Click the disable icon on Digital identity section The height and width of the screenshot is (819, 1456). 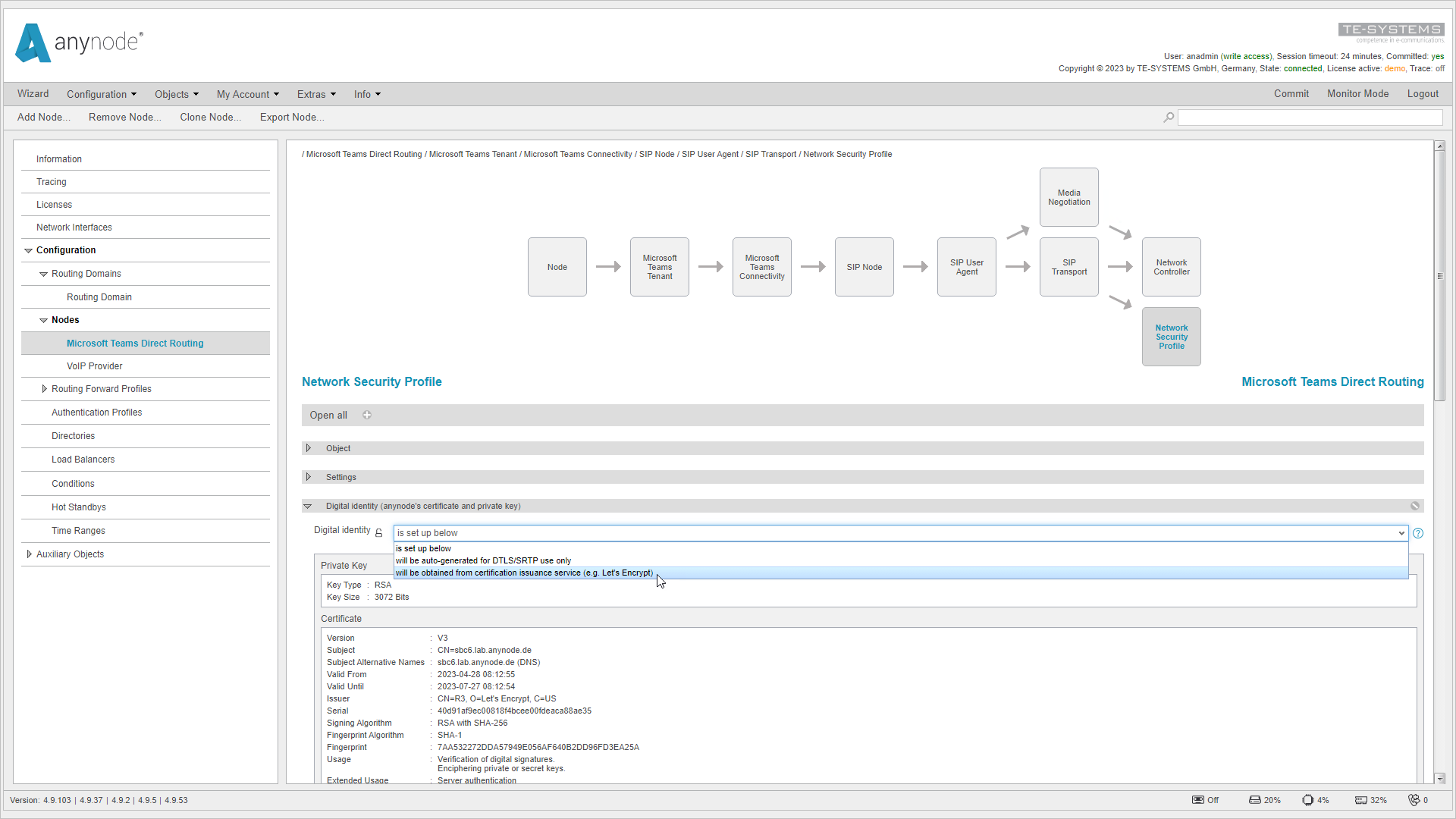coord(1415,506)
